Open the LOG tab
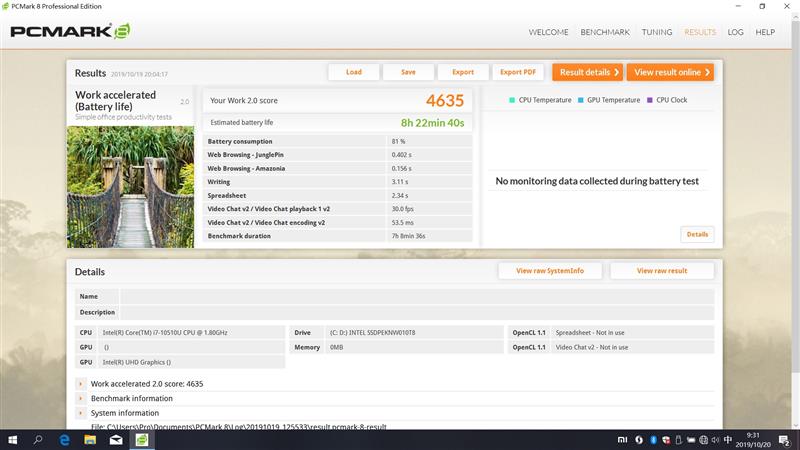The width and height of the screenshot is (800, 450). (x=735, y=32)
